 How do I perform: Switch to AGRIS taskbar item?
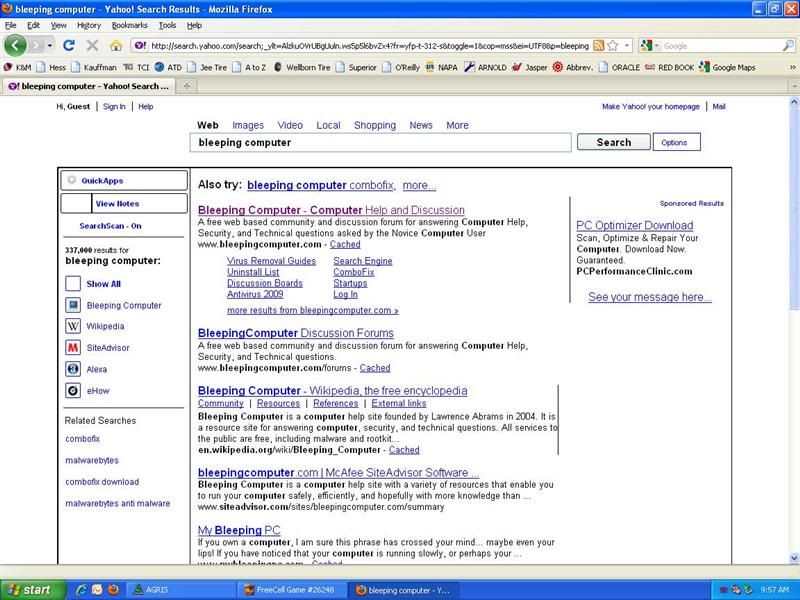[181, 590]
